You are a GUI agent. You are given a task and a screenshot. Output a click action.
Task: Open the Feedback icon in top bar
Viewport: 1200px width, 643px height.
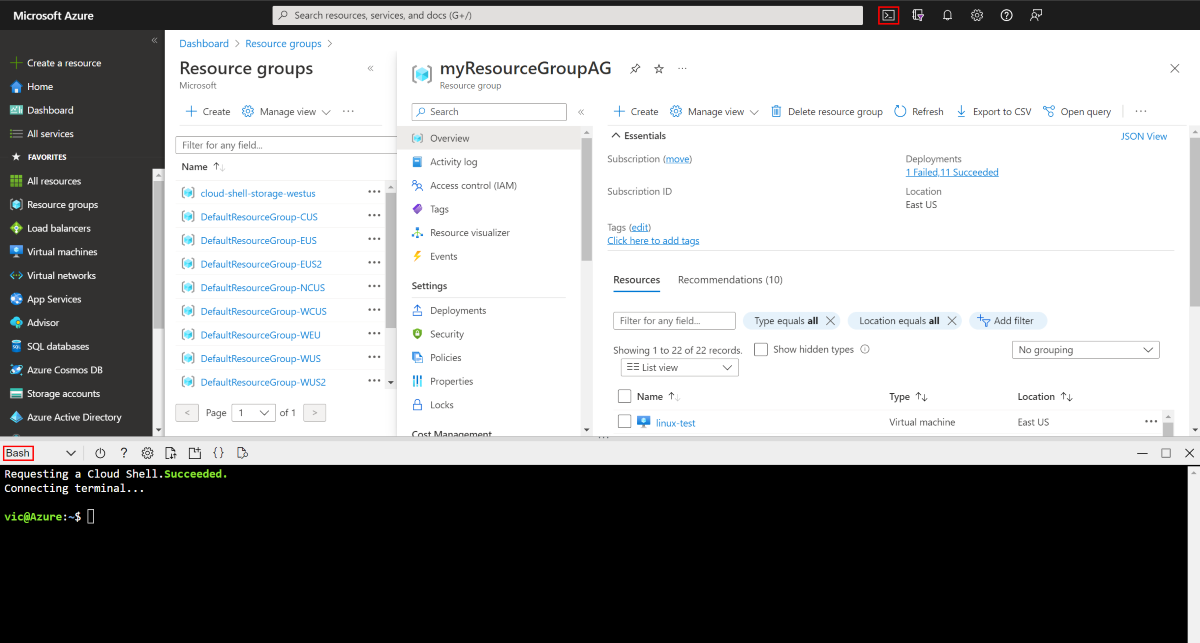tap(1036, 15)
